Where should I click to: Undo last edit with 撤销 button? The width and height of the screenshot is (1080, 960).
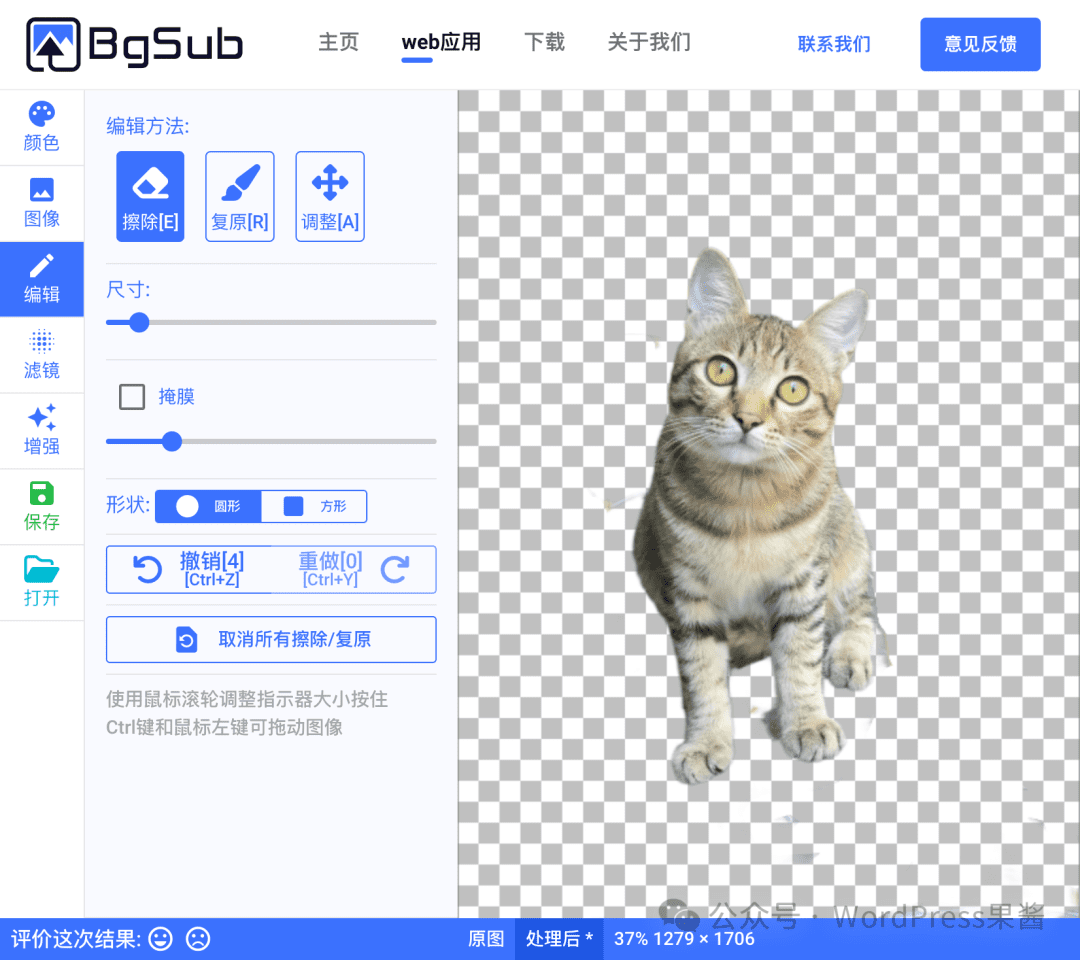(x=190, y=569)
